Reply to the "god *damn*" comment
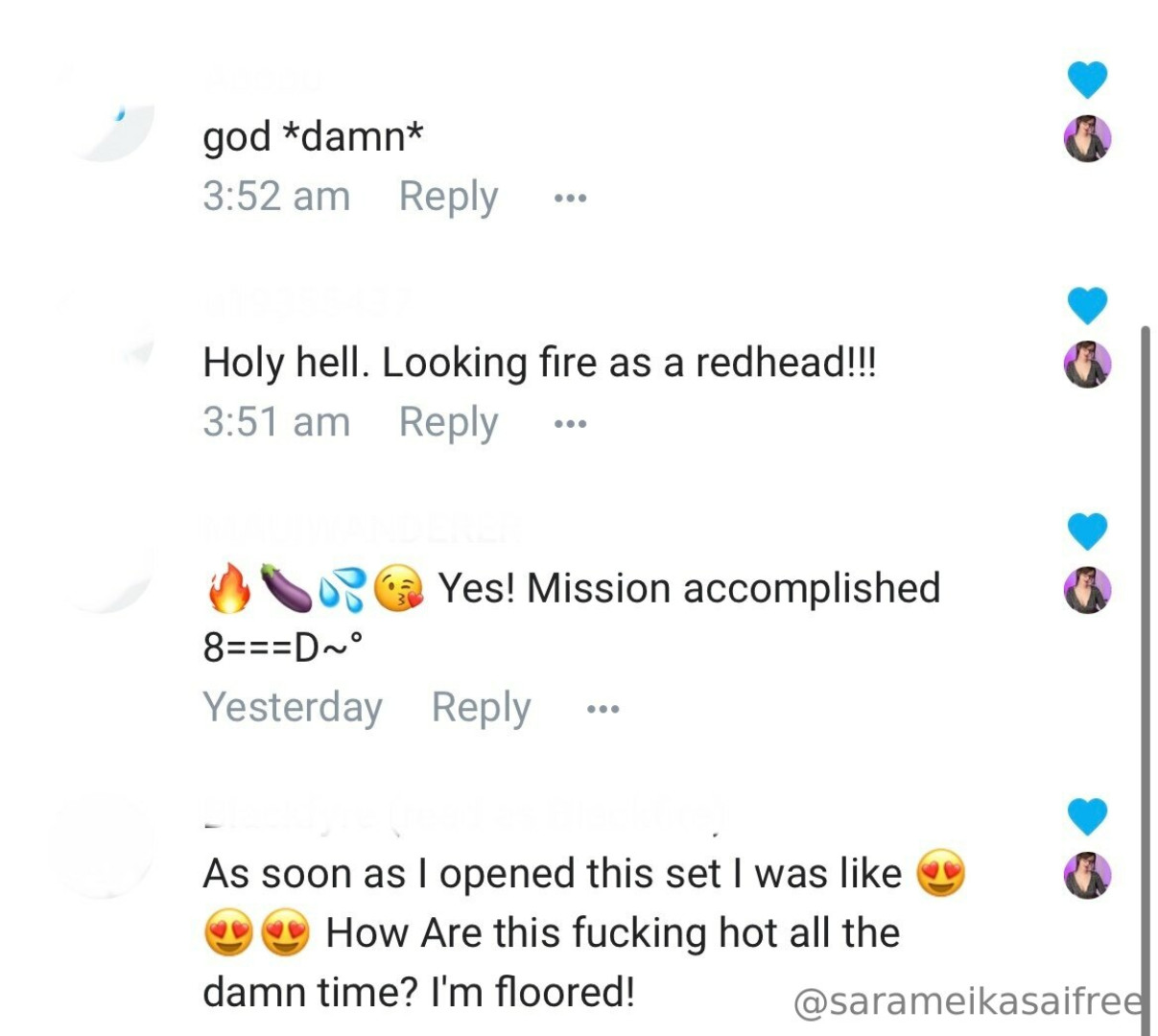Screen dimensions: 1158x1036 pyautogui.click(x=448, y=197)
